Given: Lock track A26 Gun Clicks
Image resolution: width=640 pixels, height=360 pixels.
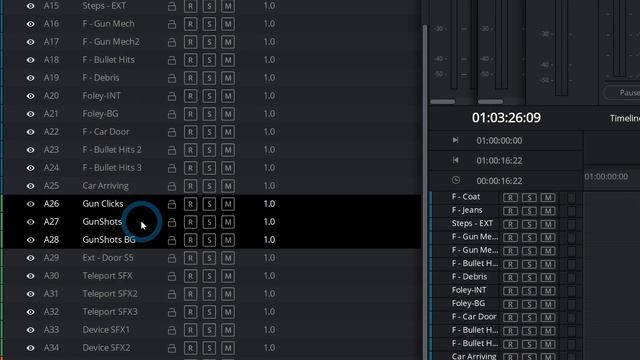Looking at the screenshot, I should [x=172, y=204].
